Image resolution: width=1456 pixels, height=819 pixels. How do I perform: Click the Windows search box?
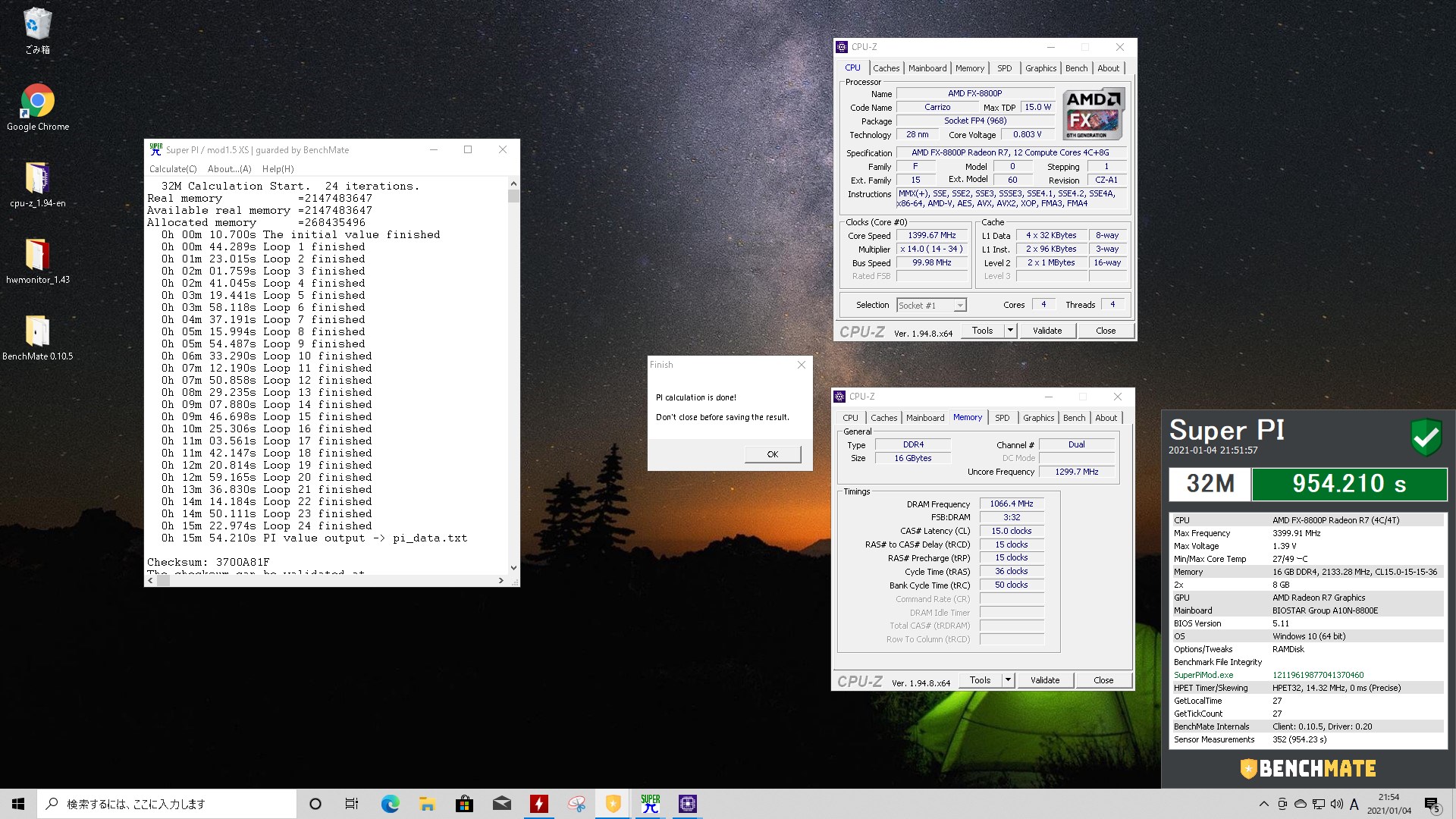click(167, 804)
